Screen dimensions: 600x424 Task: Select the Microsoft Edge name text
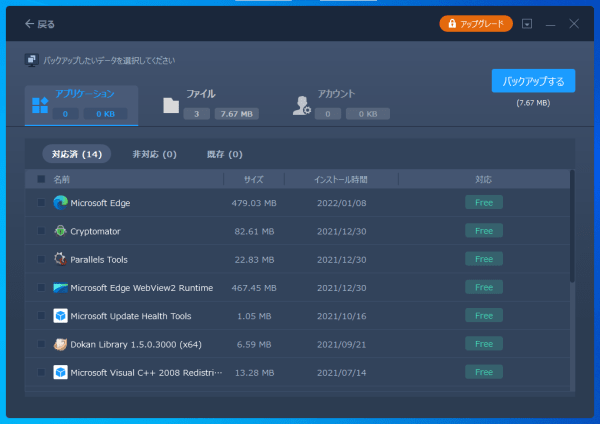tap(100, 203)
